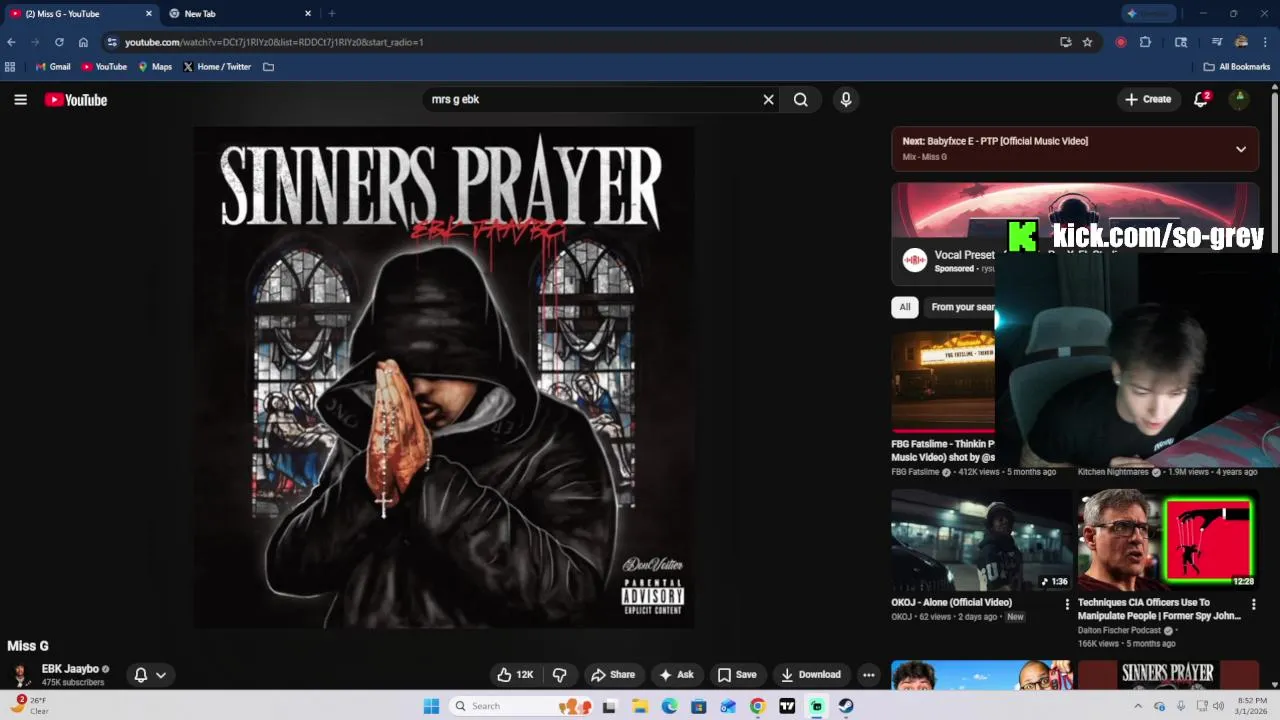
Task: Select the From your search chip
Action: [x=960, y=307]
